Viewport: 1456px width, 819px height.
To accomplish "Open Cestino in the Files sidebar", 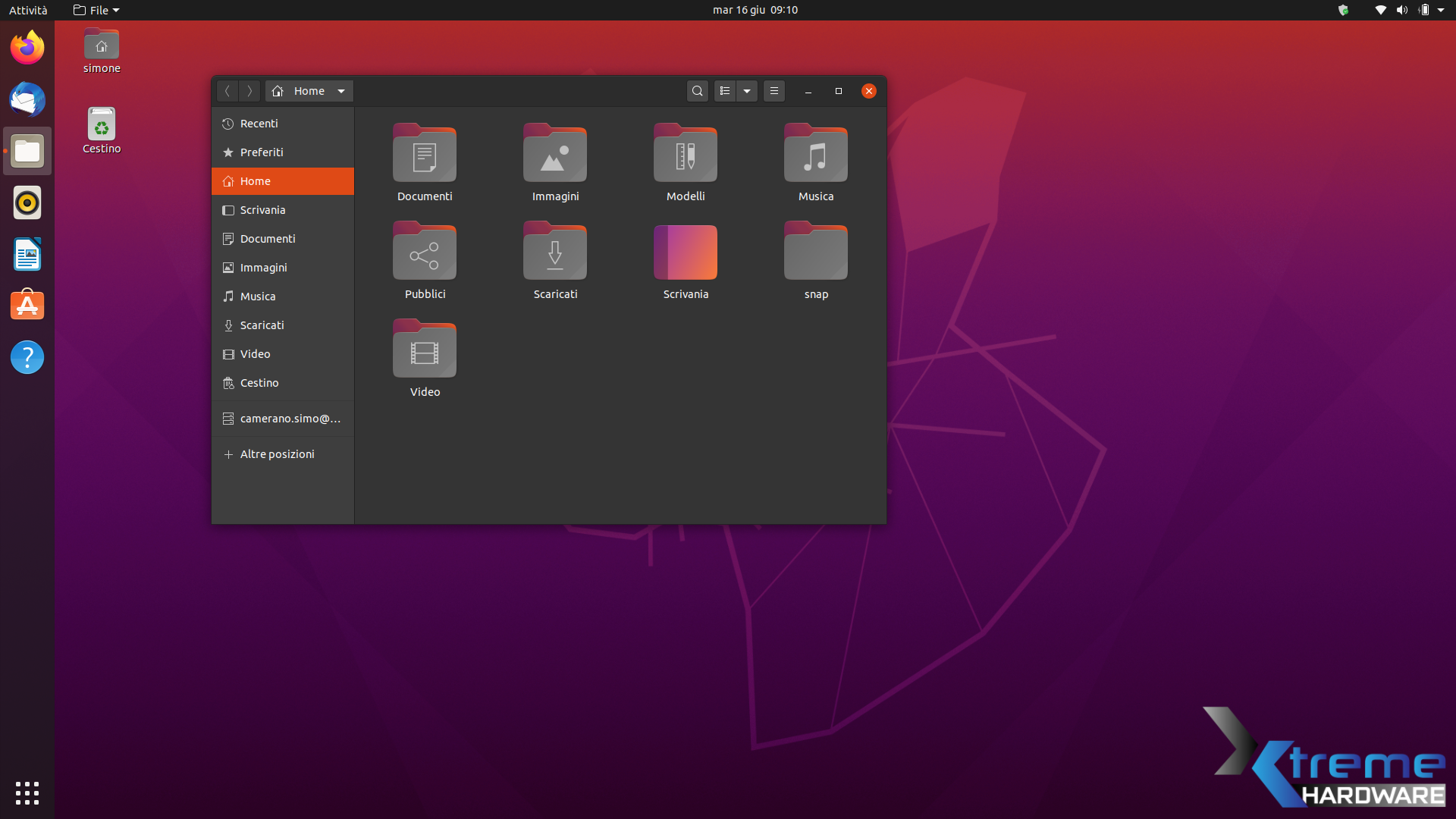I will coord(259,383).
